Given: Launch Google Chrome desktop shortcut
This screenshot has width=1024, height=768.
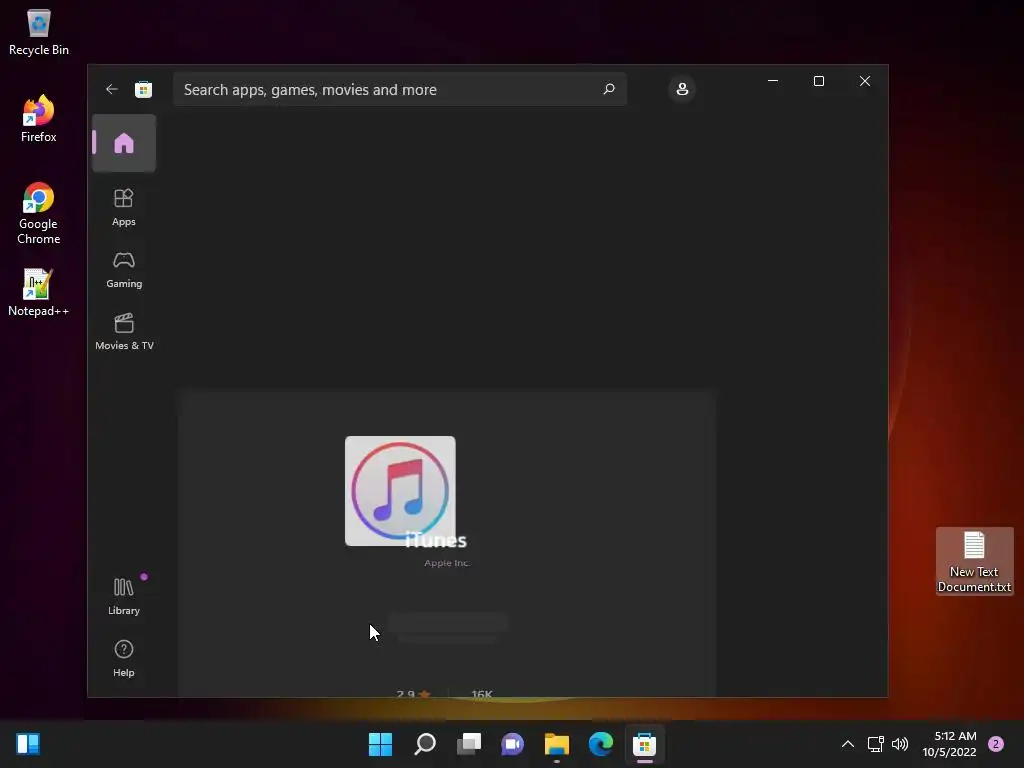Looking at the screenshot, I should (39, 214).
